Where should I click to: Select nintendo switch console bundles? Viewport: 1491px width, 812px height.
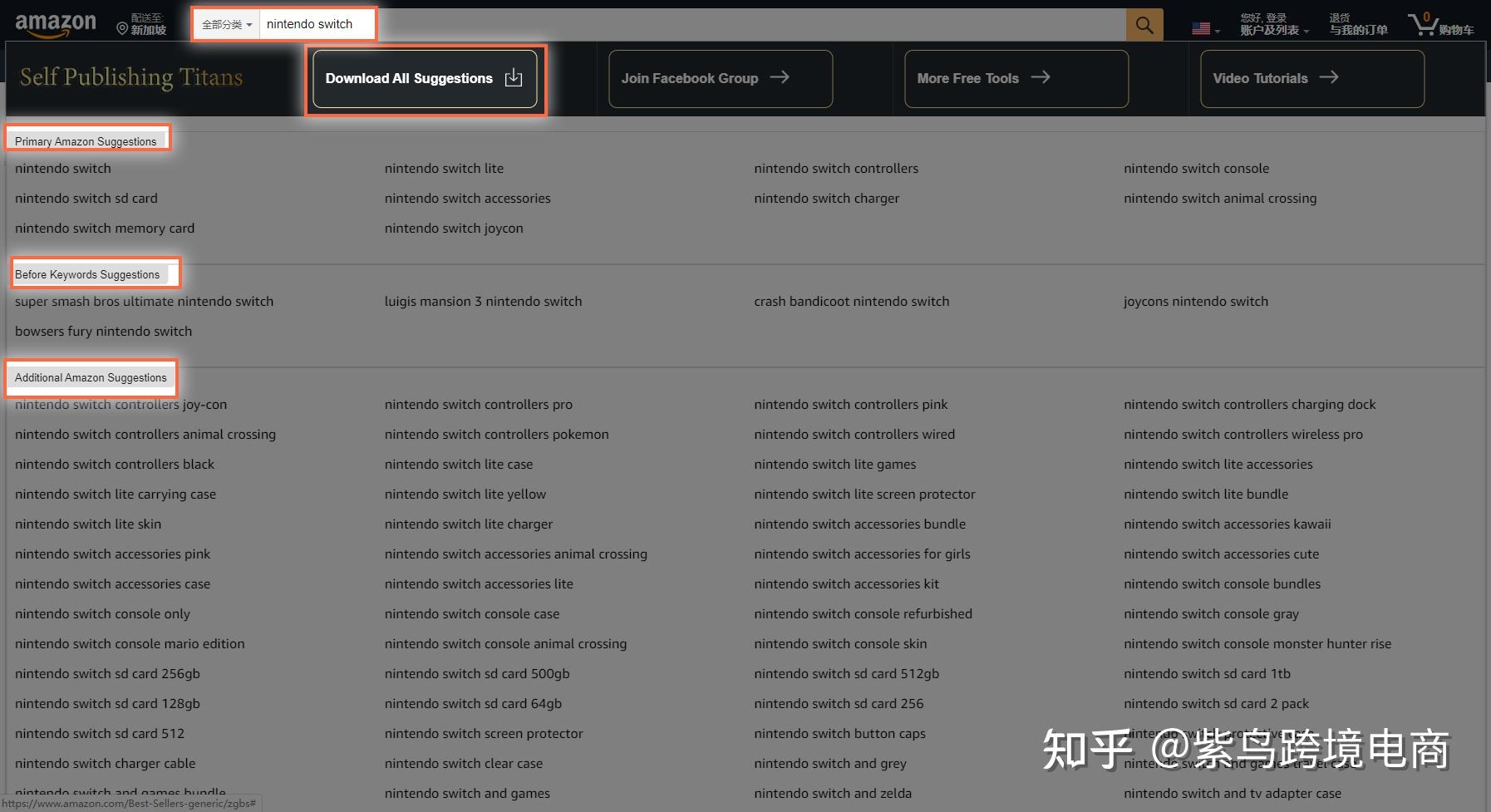tap(1223, 583)
